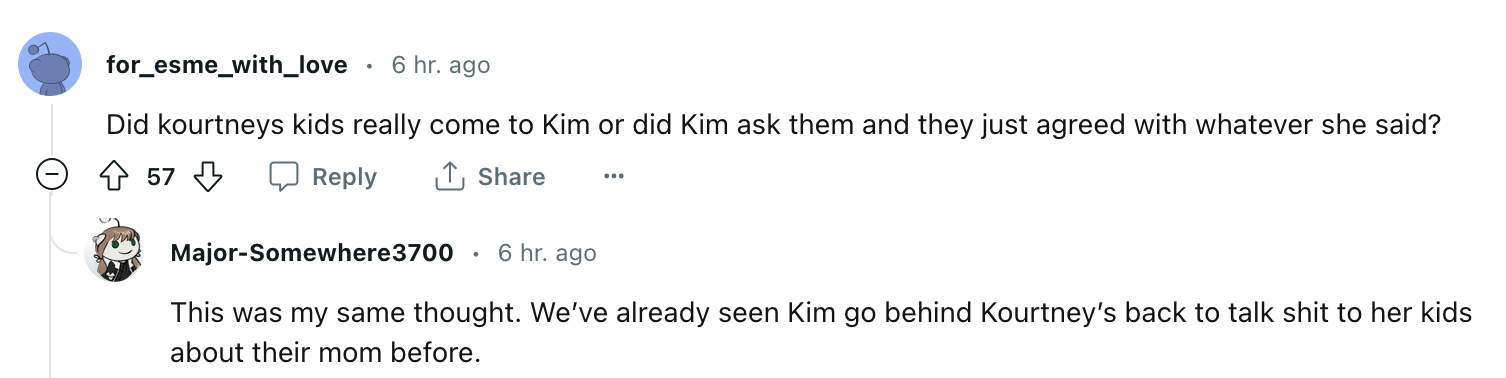The width and height of the screenshot is (1506, 378).
Task: Click the speech bubble icon beside Reply
Action: [285, 177]
